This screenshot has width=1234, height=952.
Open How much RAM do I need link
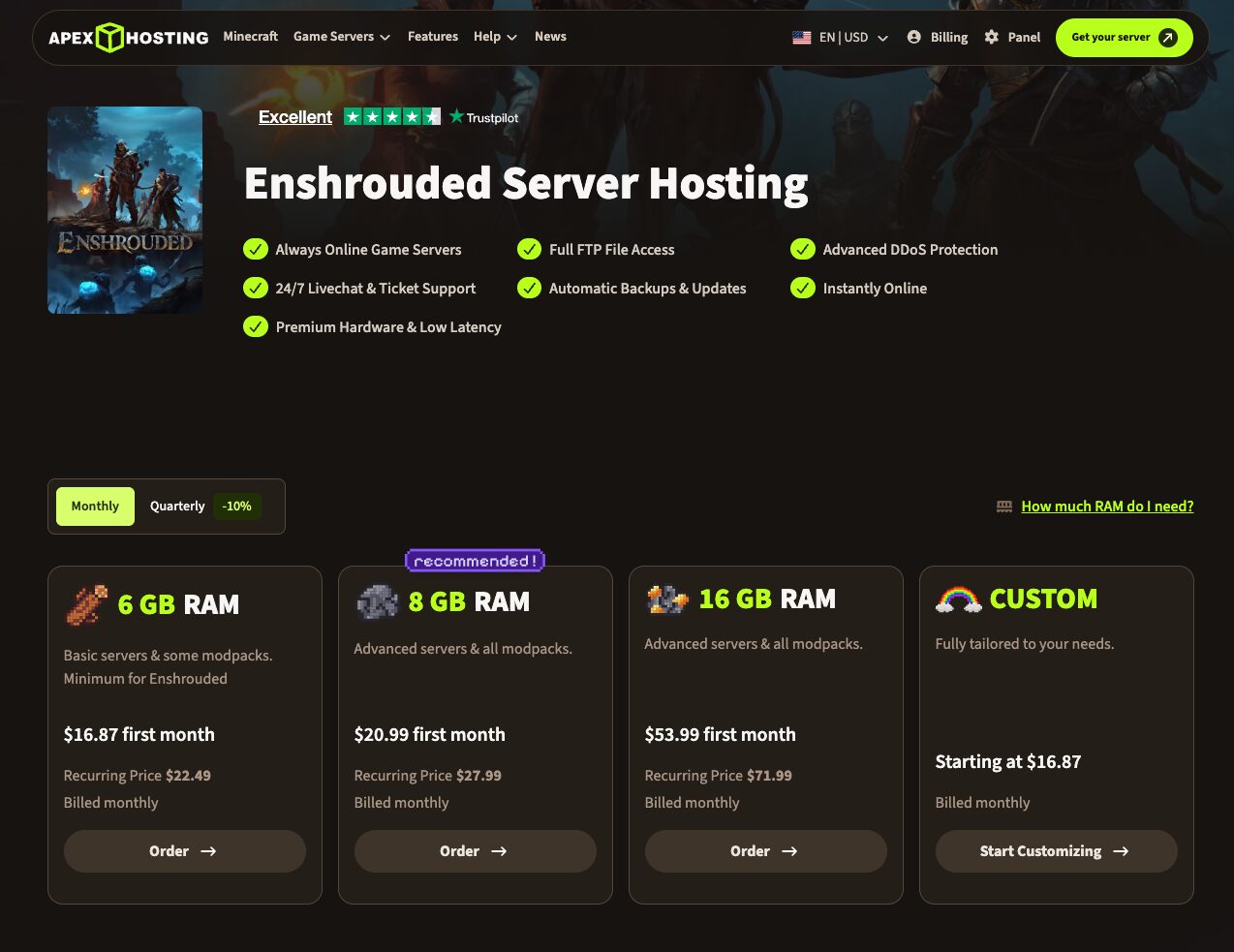click(x=1107, y=507)
